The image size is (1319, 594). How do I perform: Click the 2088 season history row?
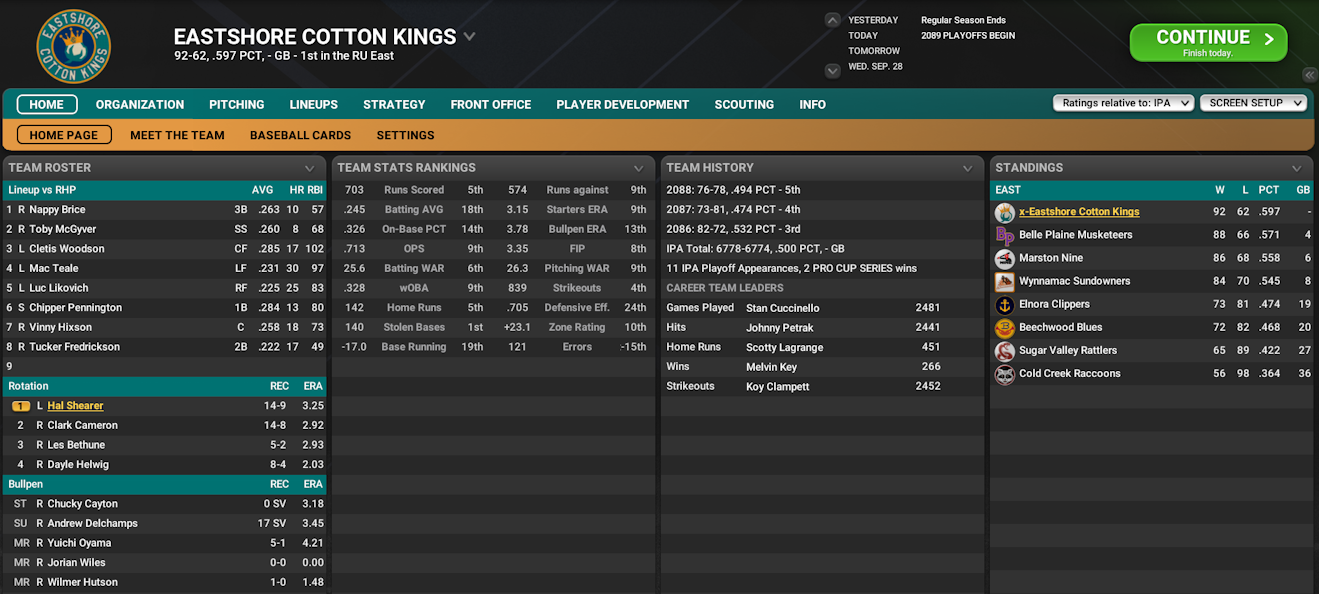(x=822, y=190)
